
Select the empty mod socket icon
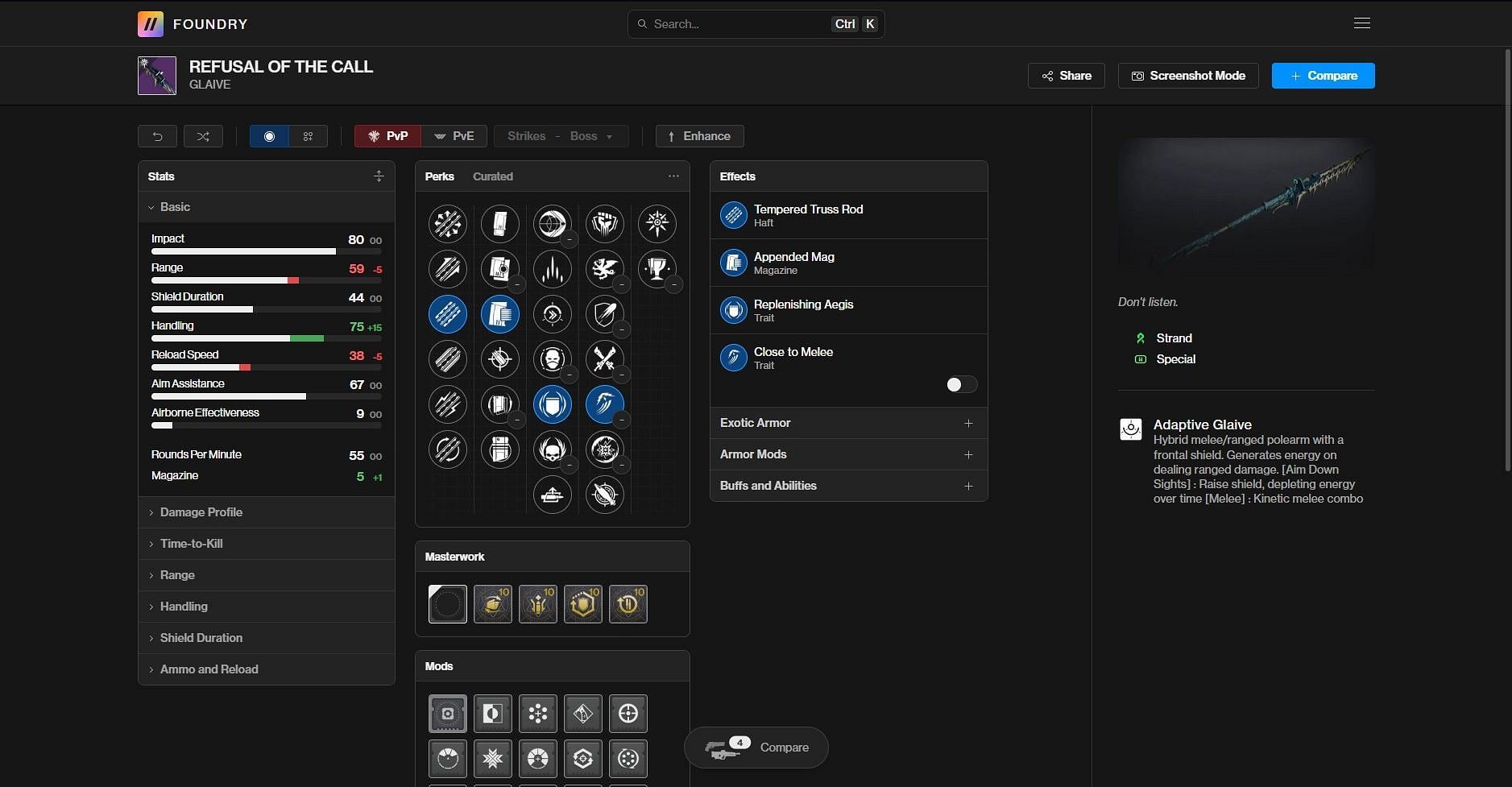448,714
